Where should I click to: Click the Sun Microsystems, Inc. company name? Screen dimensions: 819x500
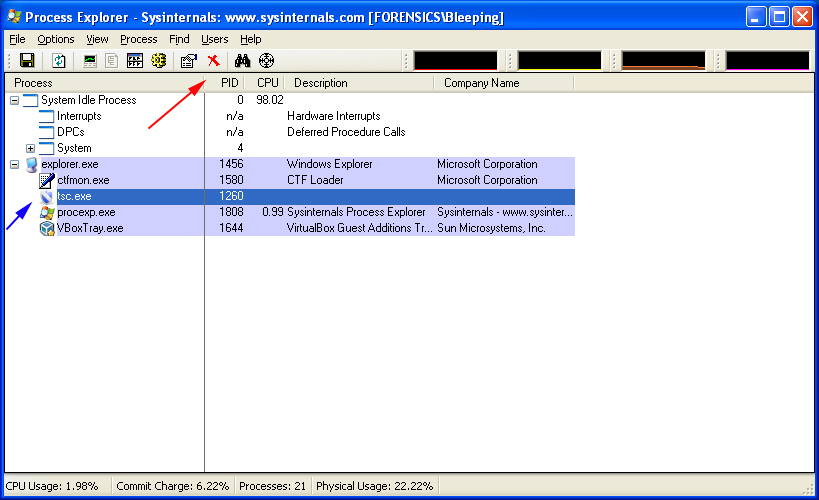tap(492, 229)
